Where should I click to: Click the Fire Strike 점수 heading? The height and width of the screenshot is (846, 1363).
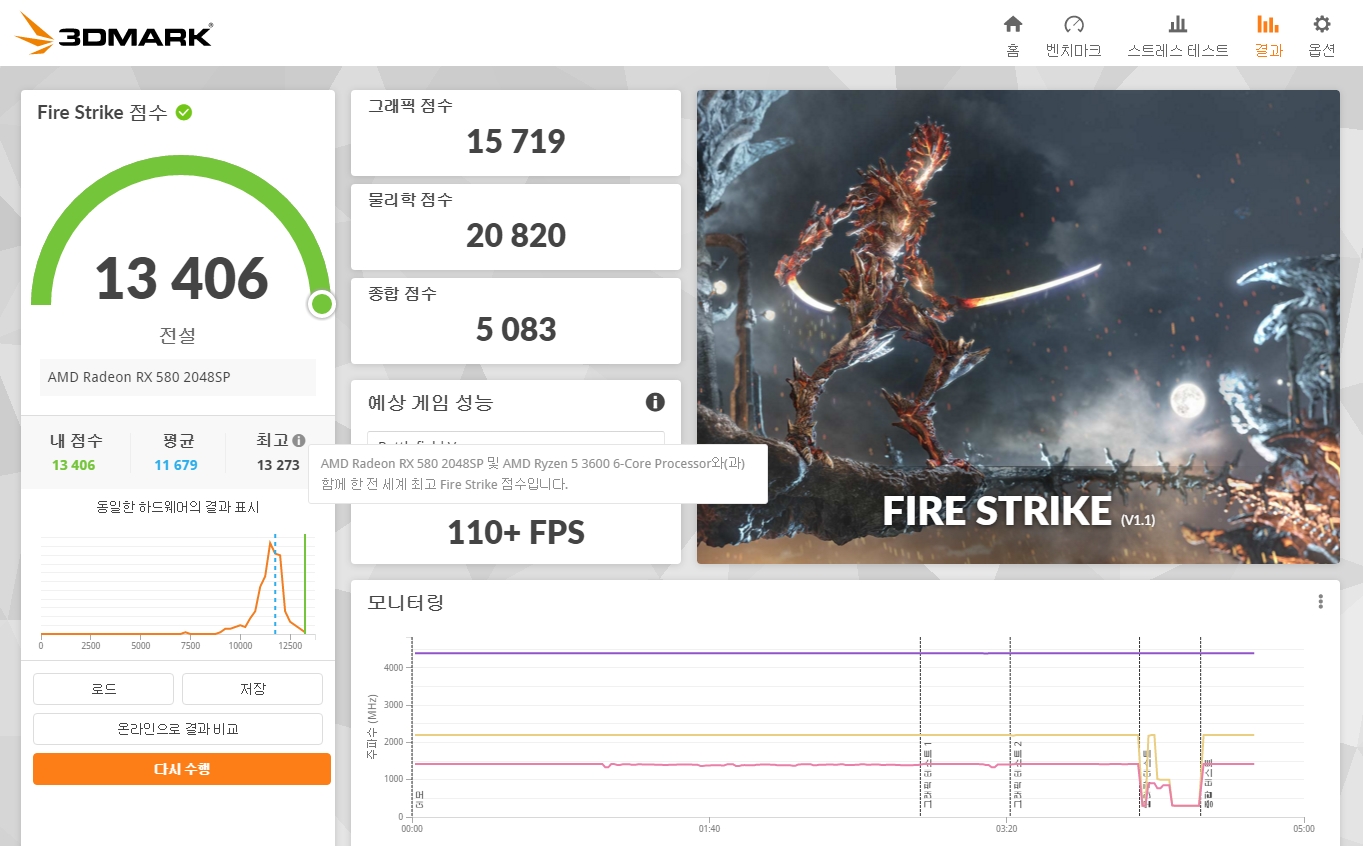click(102, 112)
